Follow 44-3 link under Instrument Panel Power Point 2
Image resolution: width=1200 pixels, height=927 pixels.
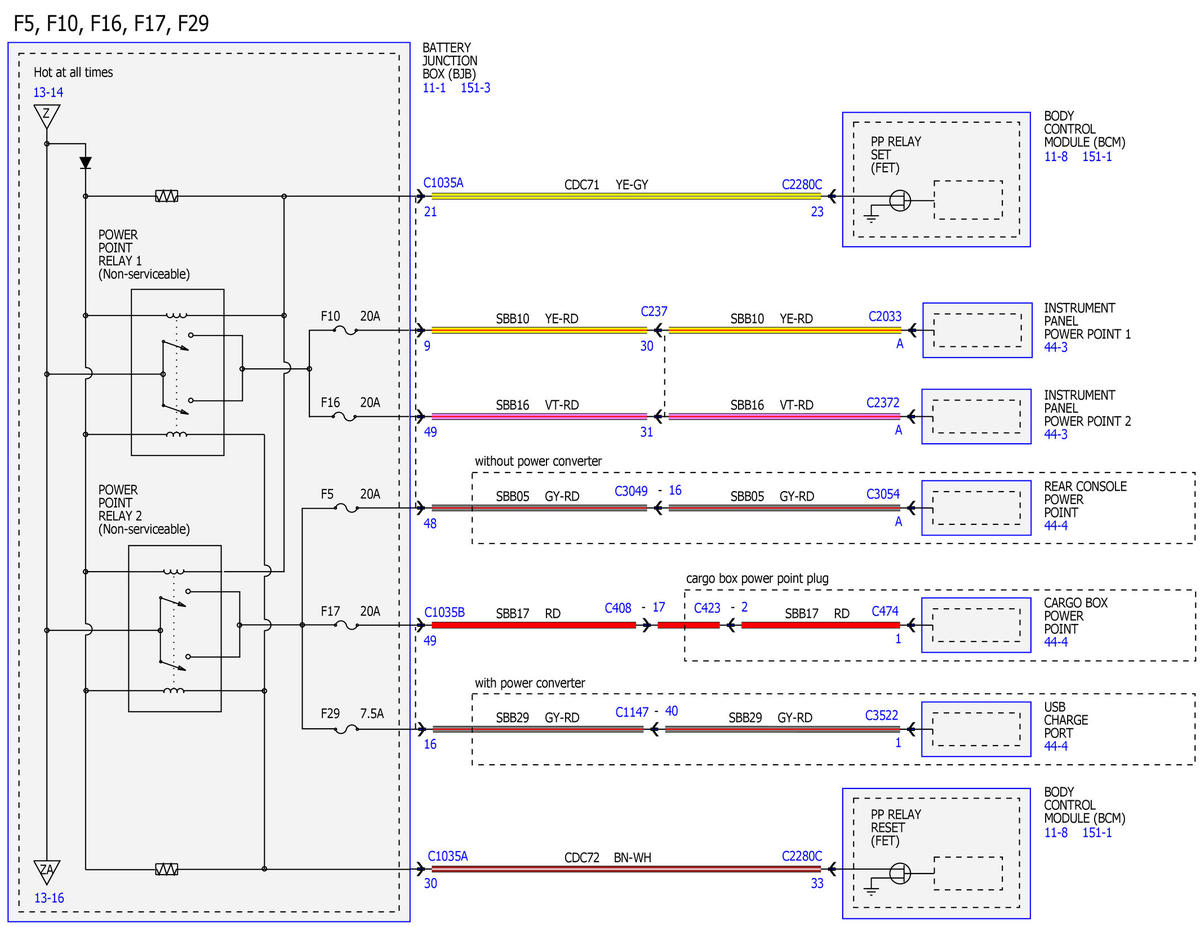(x=1056, y=435)
